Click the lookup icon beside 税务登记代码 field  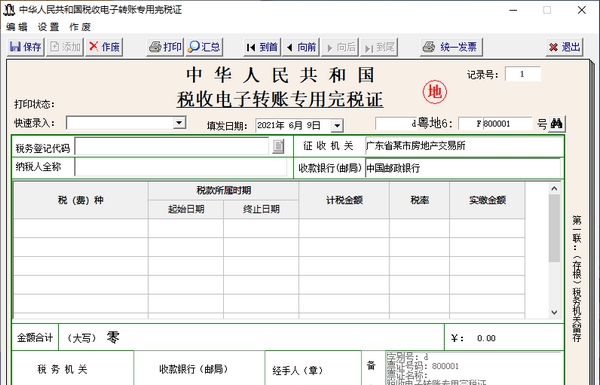pyautogui.click(x=278, y=147)
